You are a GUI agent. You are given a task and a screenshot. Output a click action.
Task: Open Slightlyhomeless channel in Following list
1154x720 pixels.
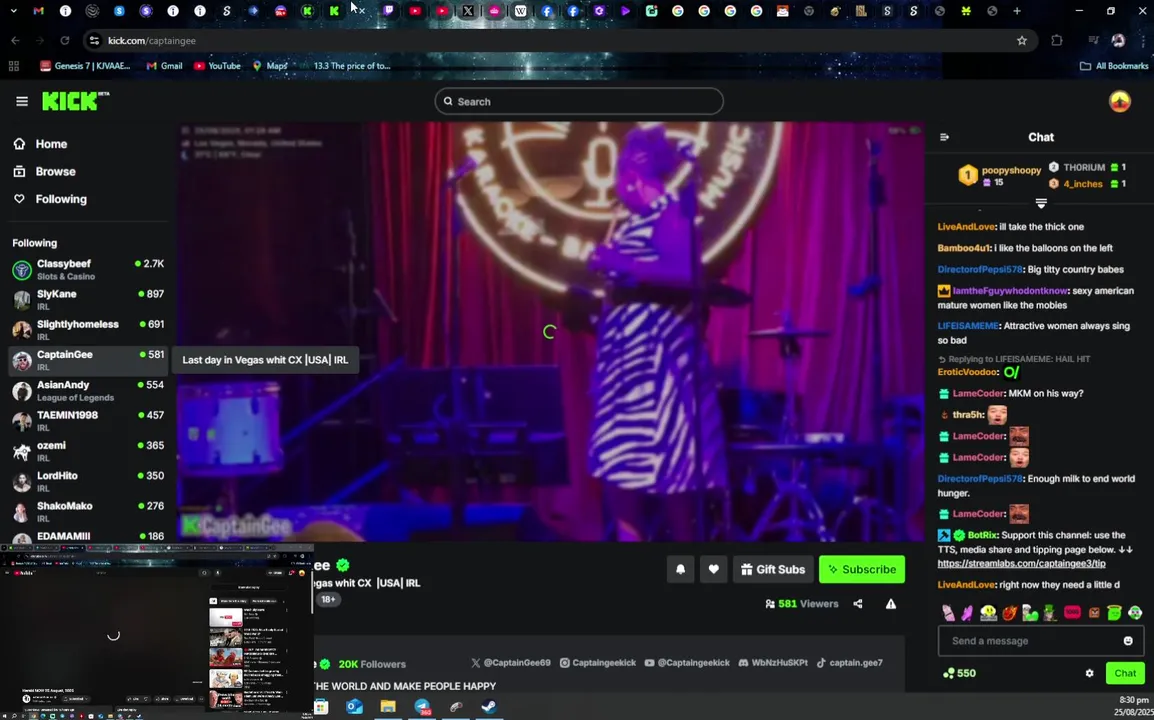[x=88, y=330]
